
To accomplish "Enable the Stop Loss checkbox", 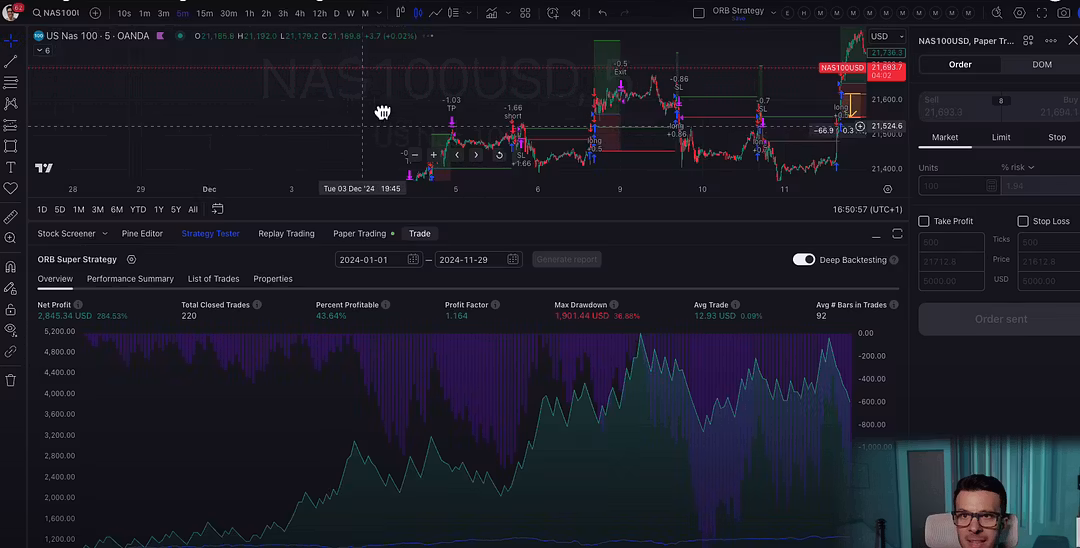I will click(x=1023, y=221).
